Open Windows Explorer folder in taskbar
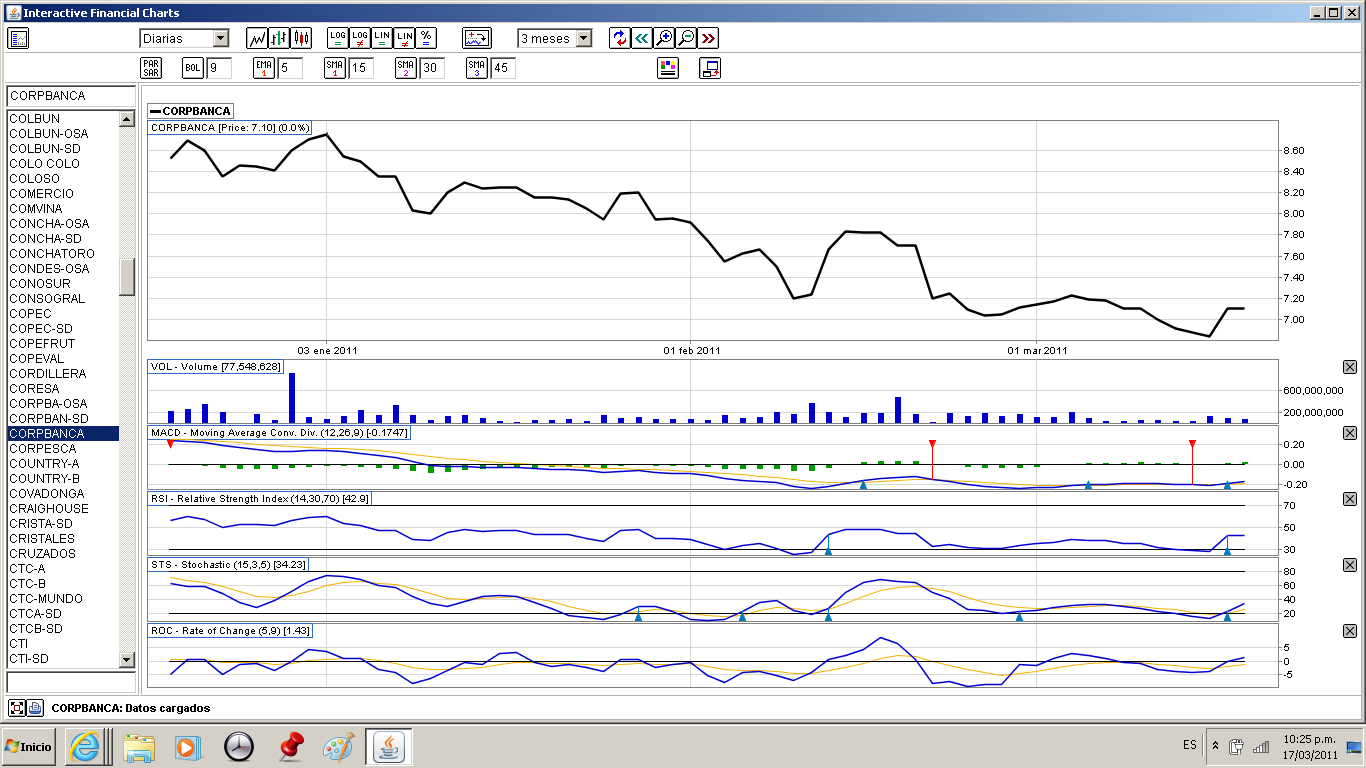Screen dimensions: 1366x768 139,746
